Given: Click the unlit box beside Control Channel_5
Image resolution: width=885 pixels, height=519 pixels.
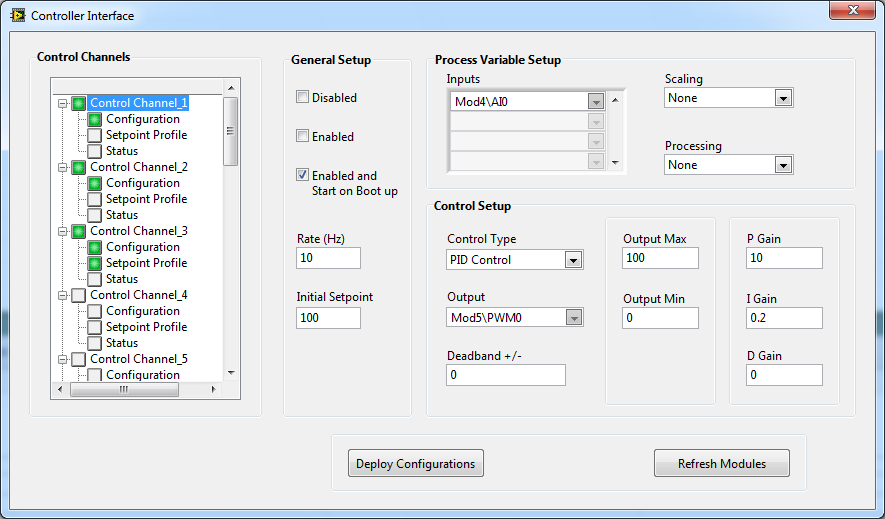Looking at the screenshot, I should (x=78, y=359).
